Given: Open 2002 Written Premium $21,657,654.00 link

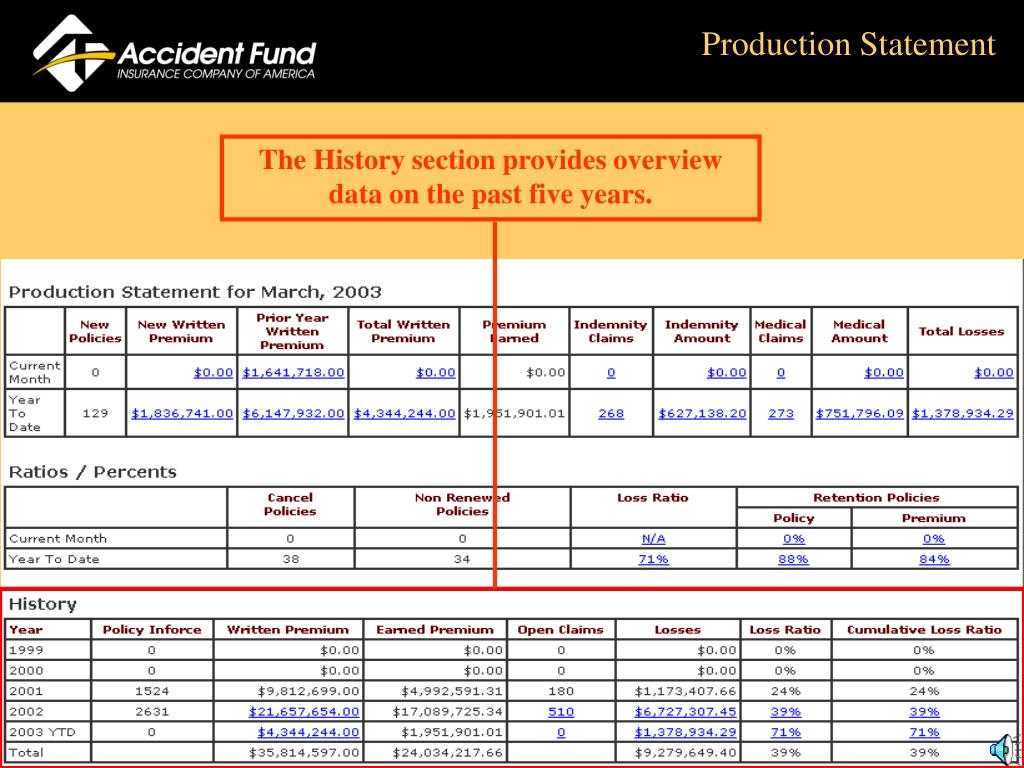Looking at the screenshot, I should coord(304,712).
